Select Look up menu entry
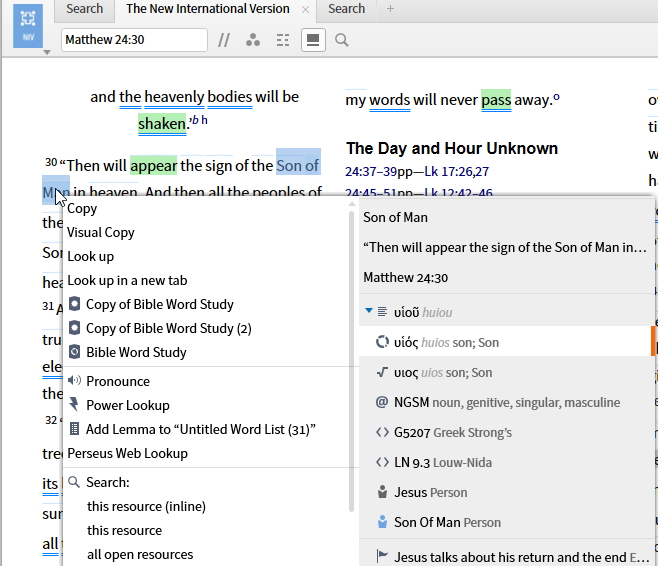The height and width of the screenshot is (566, 658). (90, 256)
